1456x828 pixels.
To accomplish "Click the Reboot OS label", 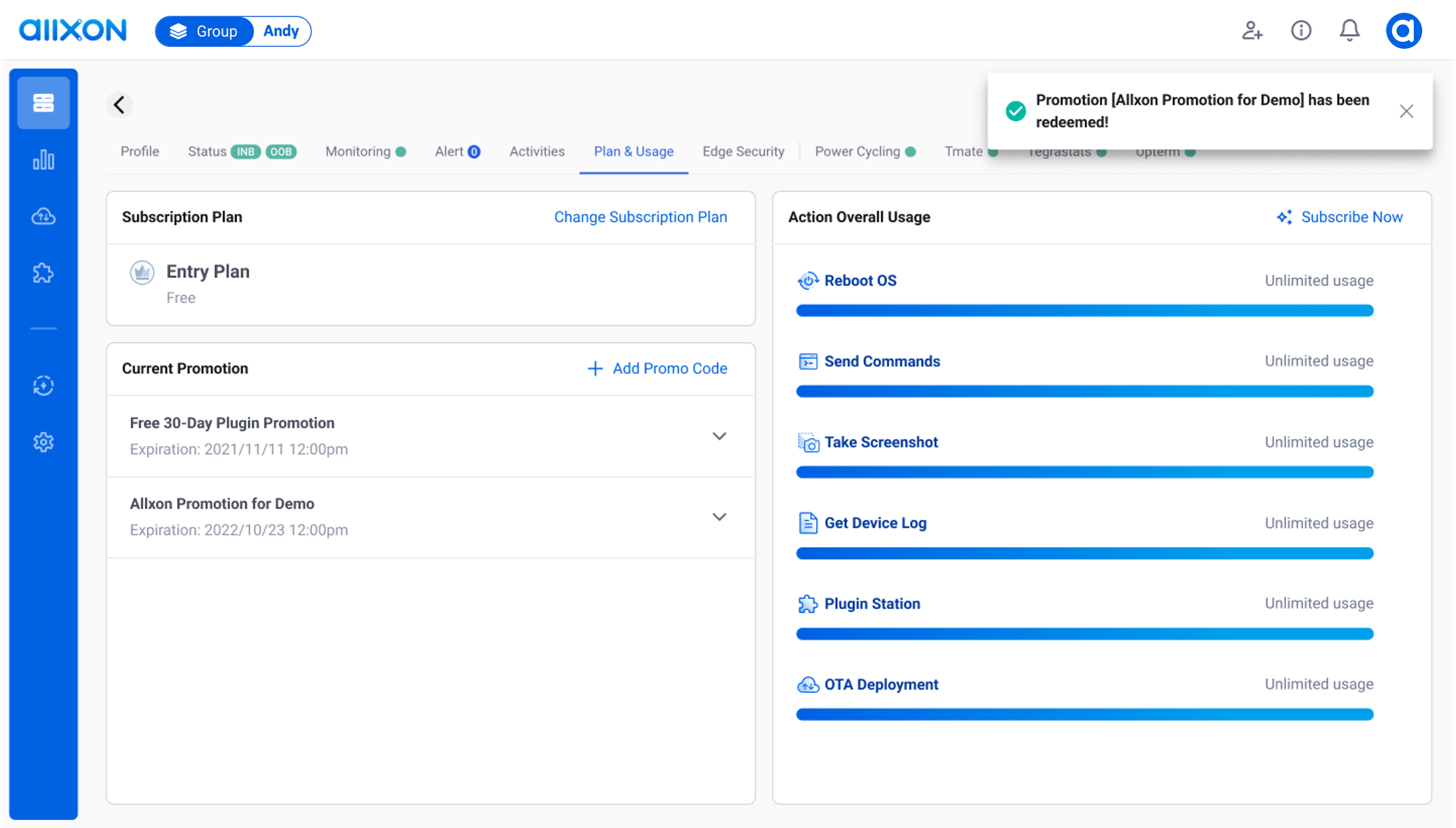I will point(860,281).
